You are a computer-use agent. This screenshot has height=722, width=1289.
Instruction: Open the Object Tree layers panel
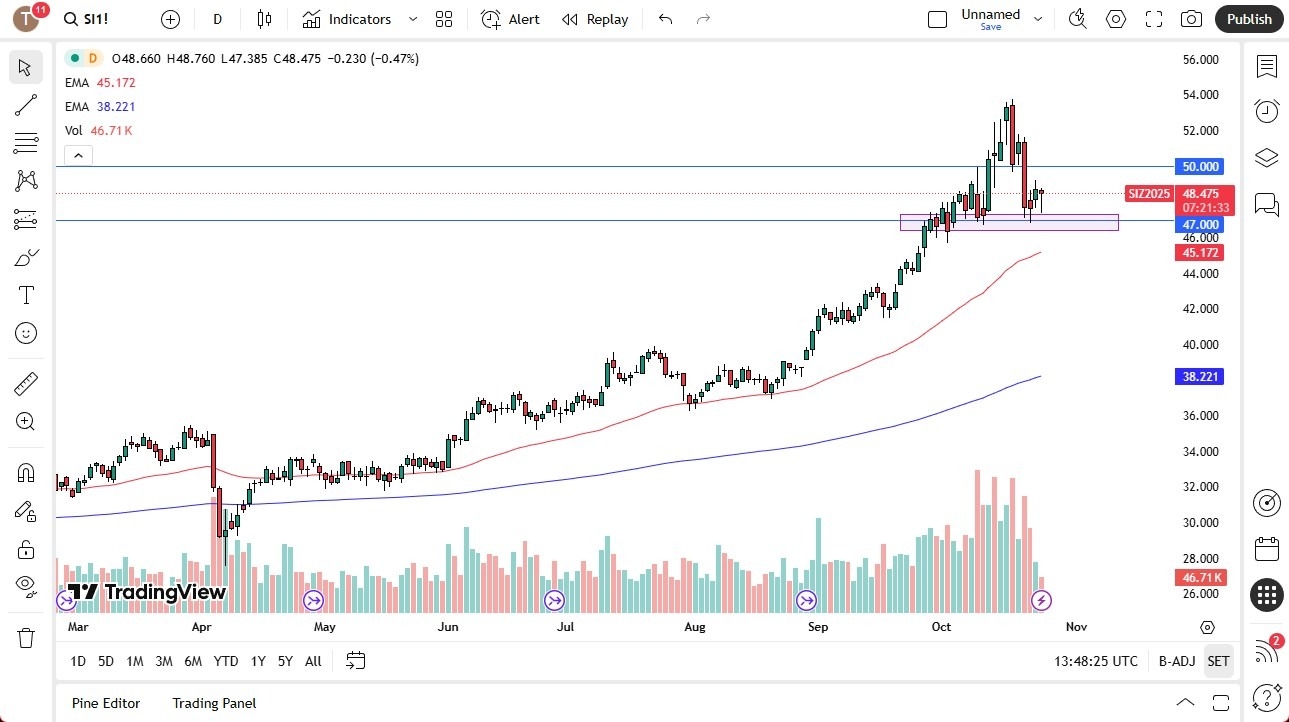(x=1266, y=157)
